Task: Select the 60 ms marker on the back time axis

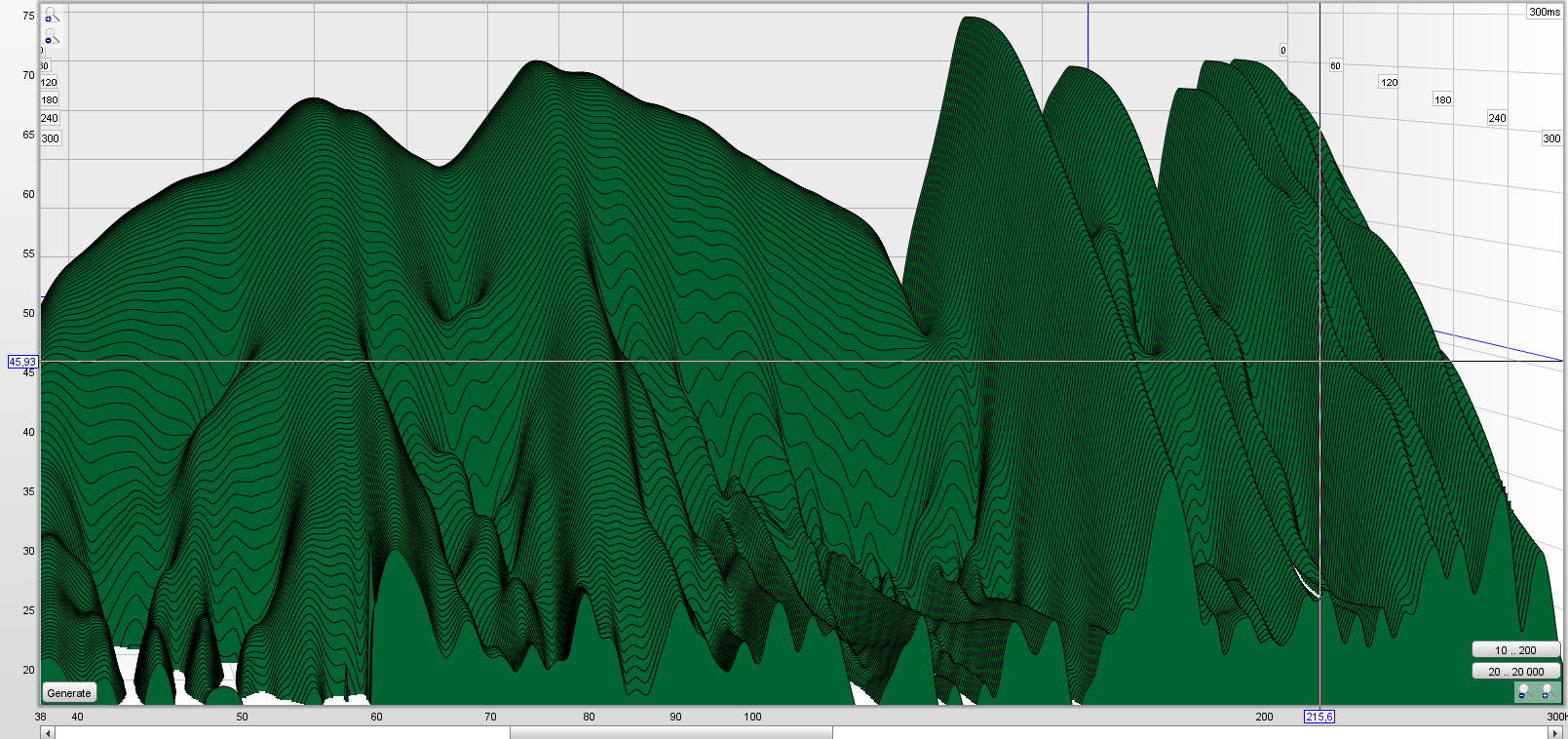Action: point(1335,66)
